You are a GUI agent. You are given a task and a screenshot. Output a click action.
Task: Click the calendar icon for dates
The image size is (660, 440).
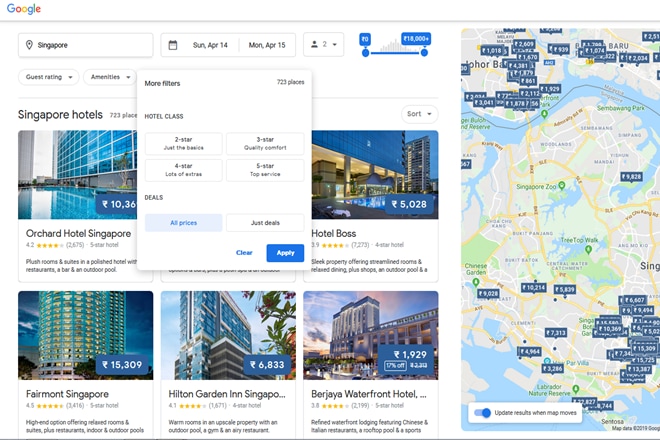coord(173,45)
